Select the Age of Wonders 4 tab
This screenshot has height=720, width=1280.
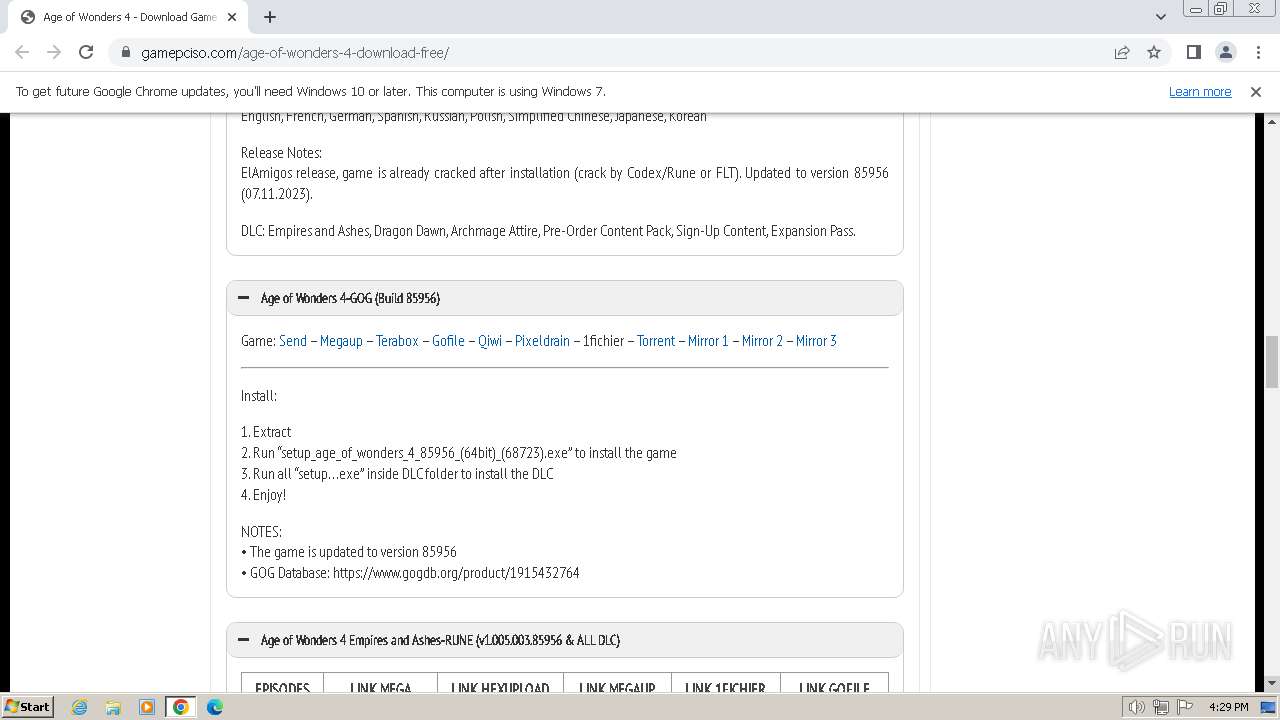tap(128, 17)
